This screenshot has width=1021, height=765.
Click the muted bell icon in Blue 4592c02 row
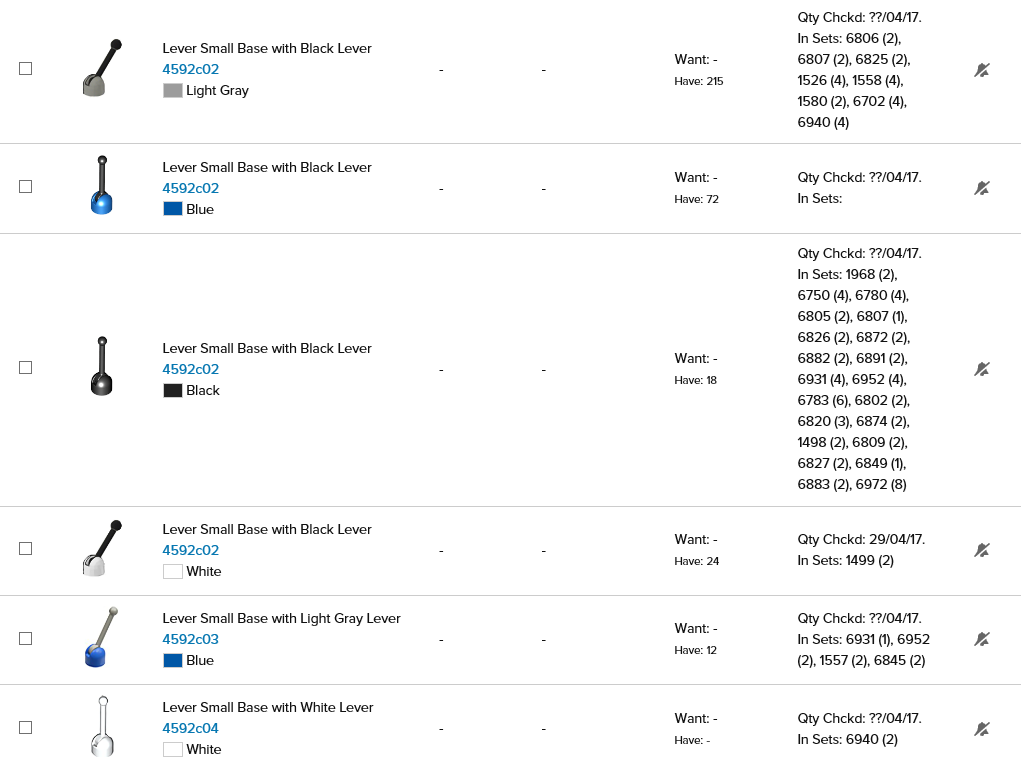[982, 188]
